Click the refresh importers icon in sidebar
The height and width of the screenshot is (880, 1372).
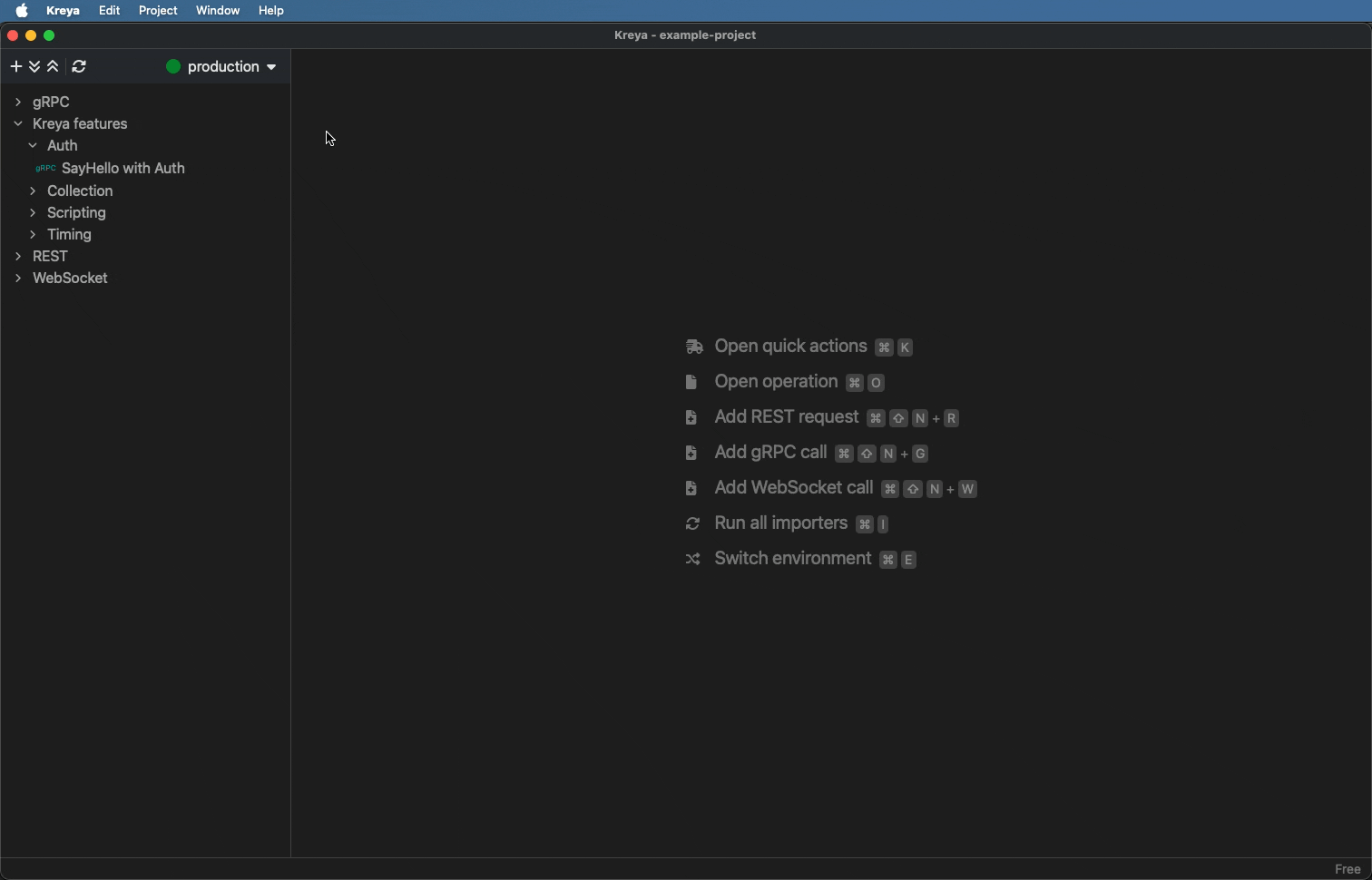coord(79,66)
